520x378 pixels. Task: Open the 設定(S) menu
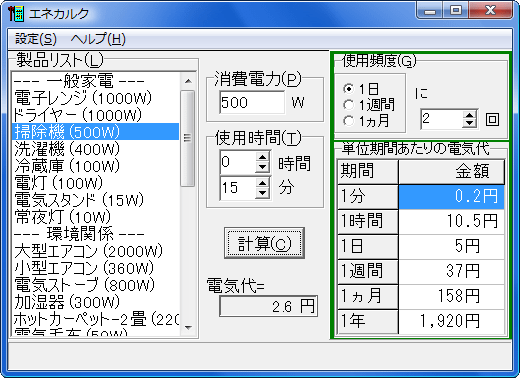[36, 39]
